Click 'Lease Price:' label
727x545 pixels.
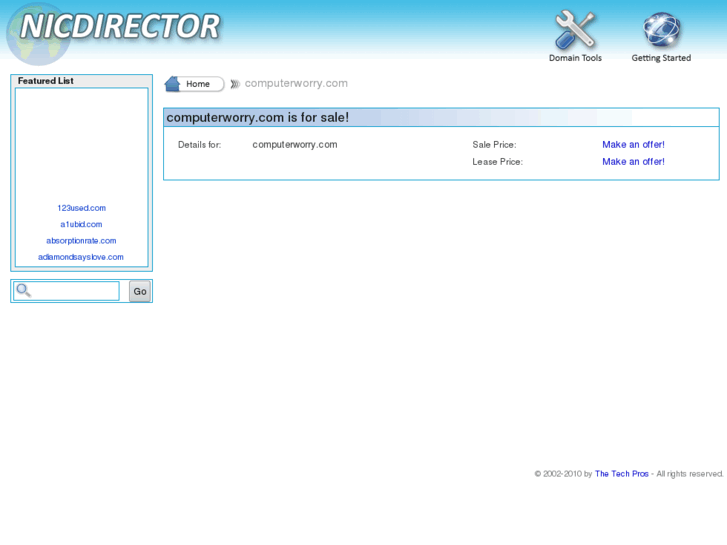[x=497, y=162]
